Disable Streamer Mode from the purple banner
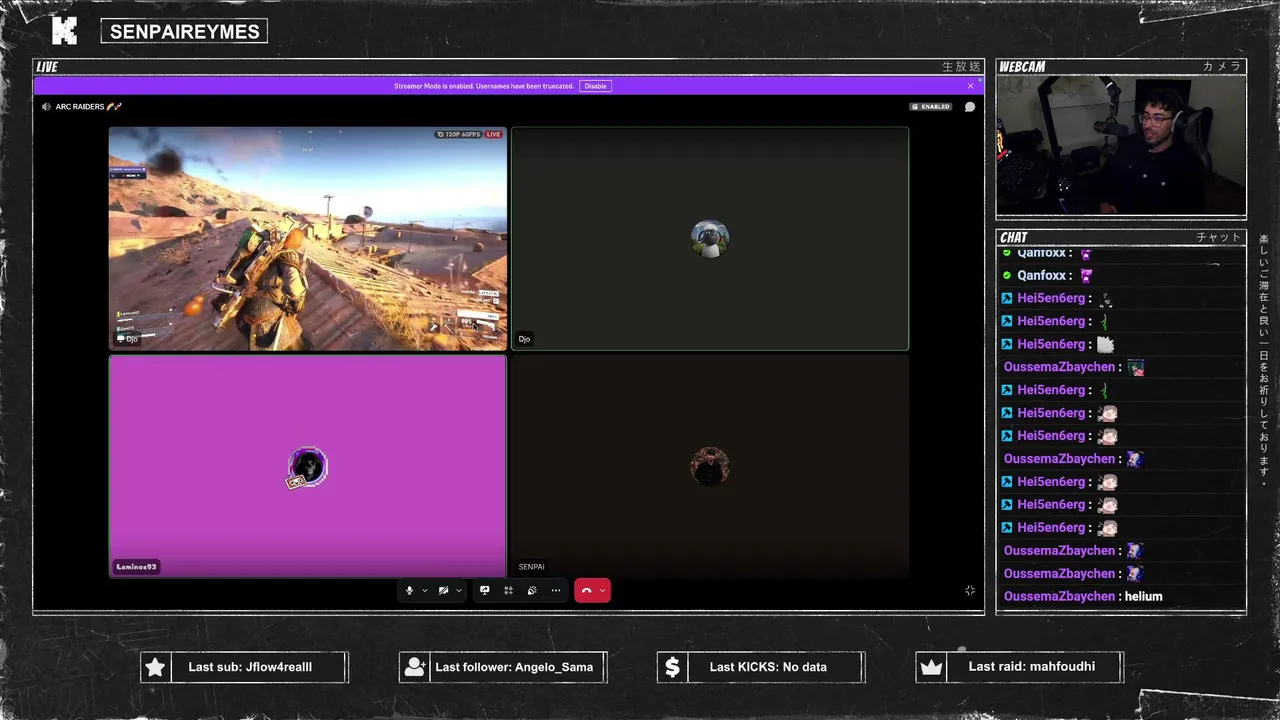 [x=595, y=86]
